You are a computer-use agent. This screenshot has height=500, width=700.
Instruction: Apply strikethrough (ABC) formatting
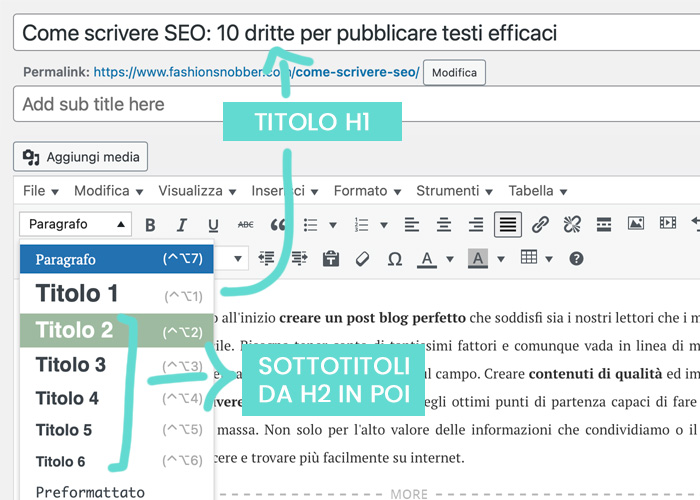coord(246,225)
